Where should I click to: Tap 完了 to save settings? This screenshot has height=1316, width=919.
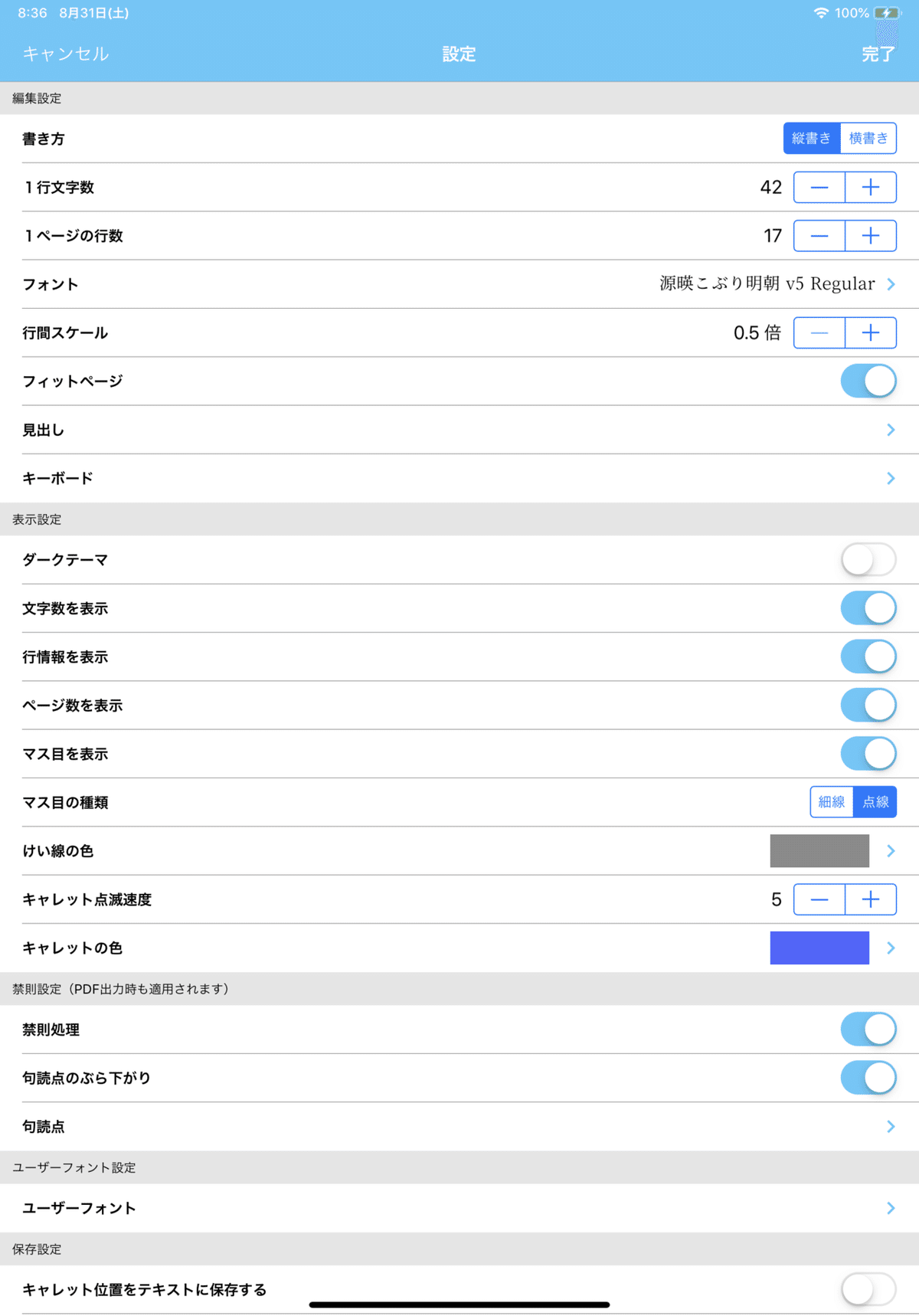pos(878,54)
